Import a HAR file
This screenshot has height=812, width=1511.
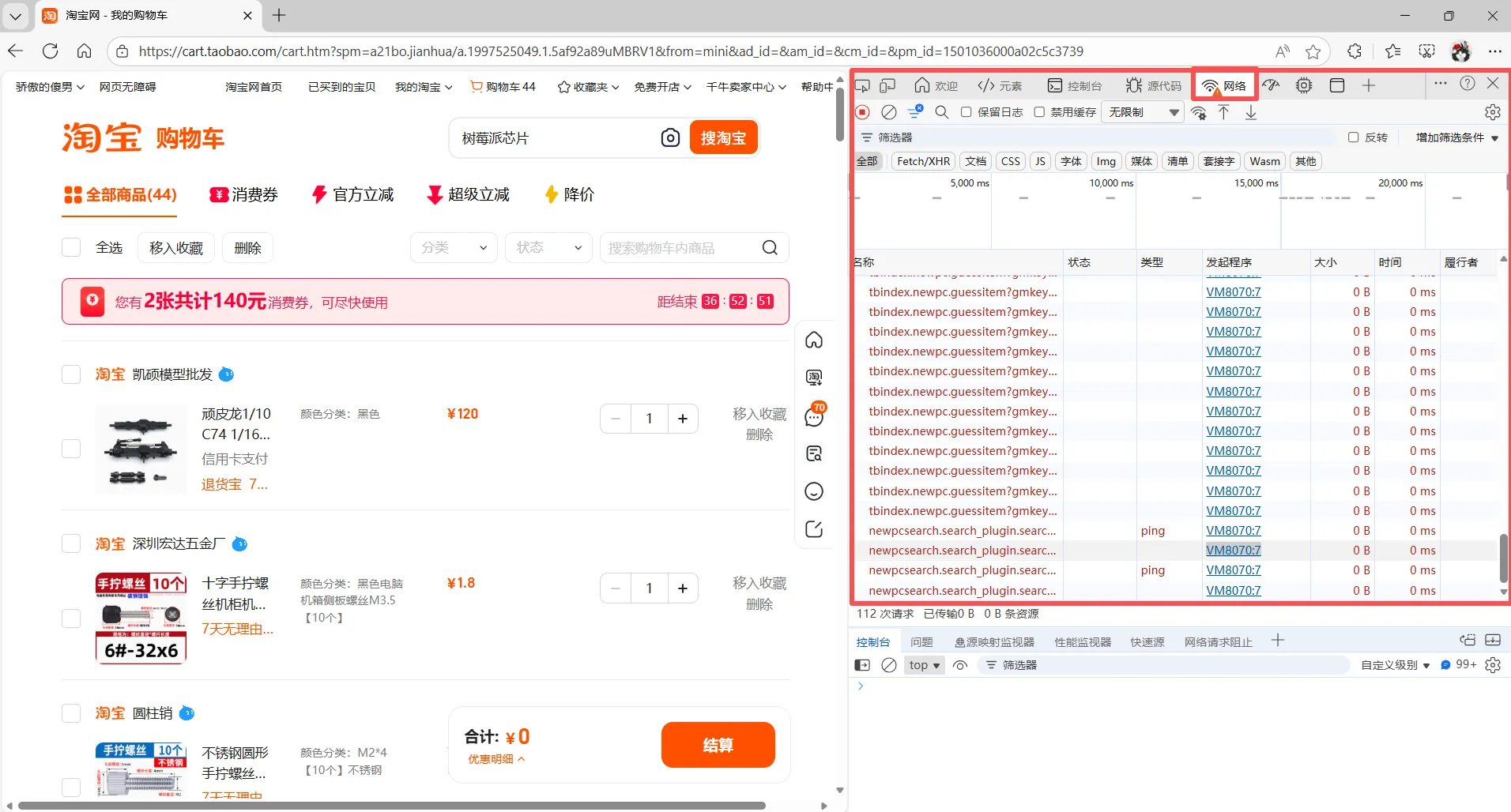coord(1224,112)
